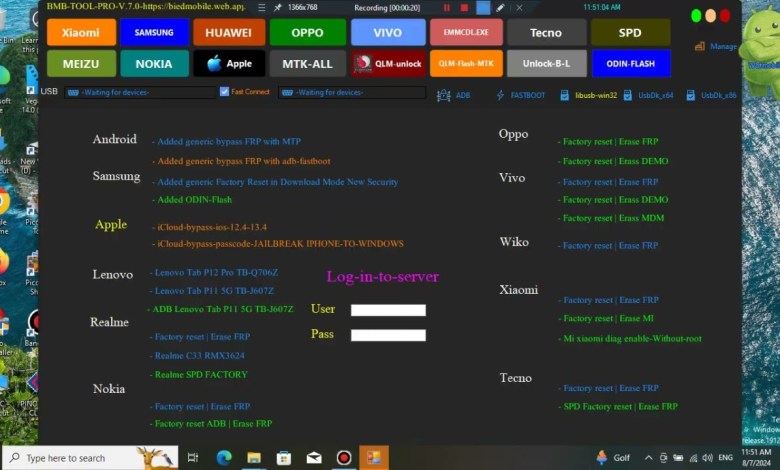
Task: Open Task View on the taskbar
Action: [x=193, y=458]
